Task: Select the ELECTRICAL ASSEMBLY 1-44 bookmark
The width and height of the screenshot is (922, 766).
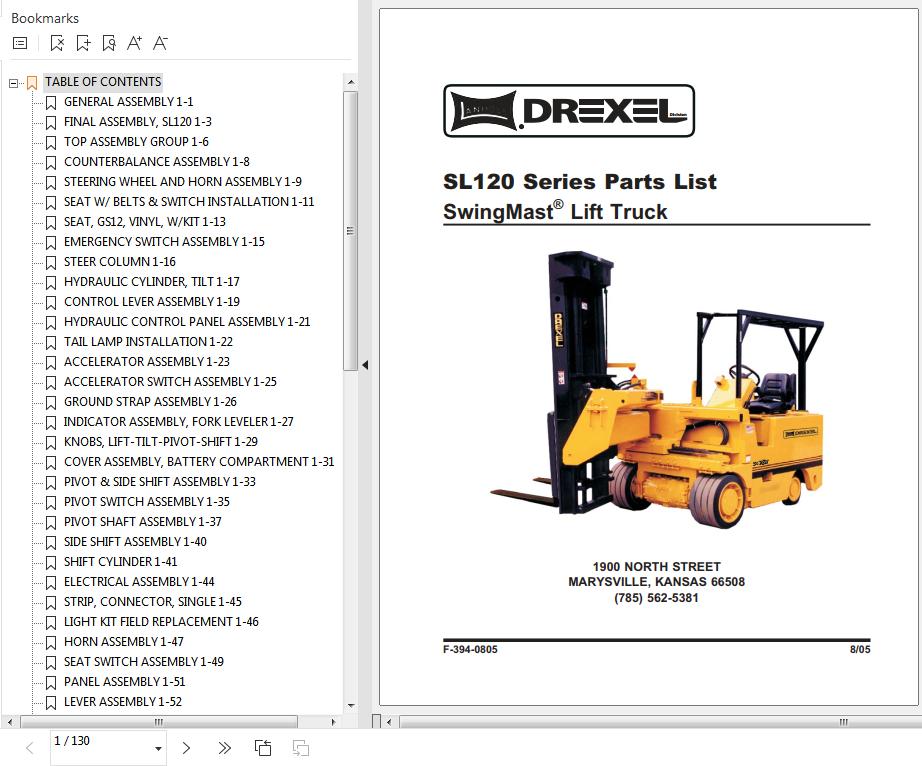Action: point(138,582)
